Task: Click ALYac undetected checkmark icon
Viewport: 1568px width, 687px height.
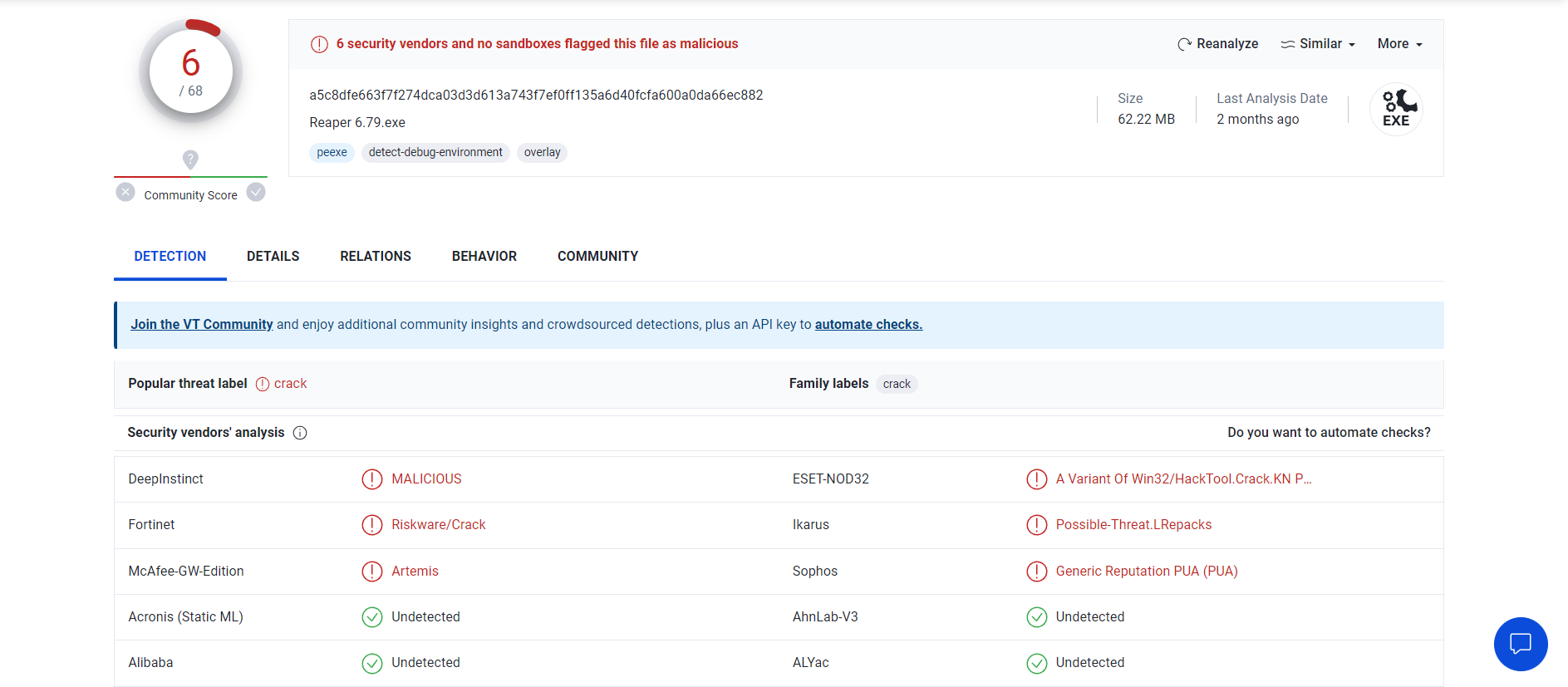Action: coord(1037,663)
